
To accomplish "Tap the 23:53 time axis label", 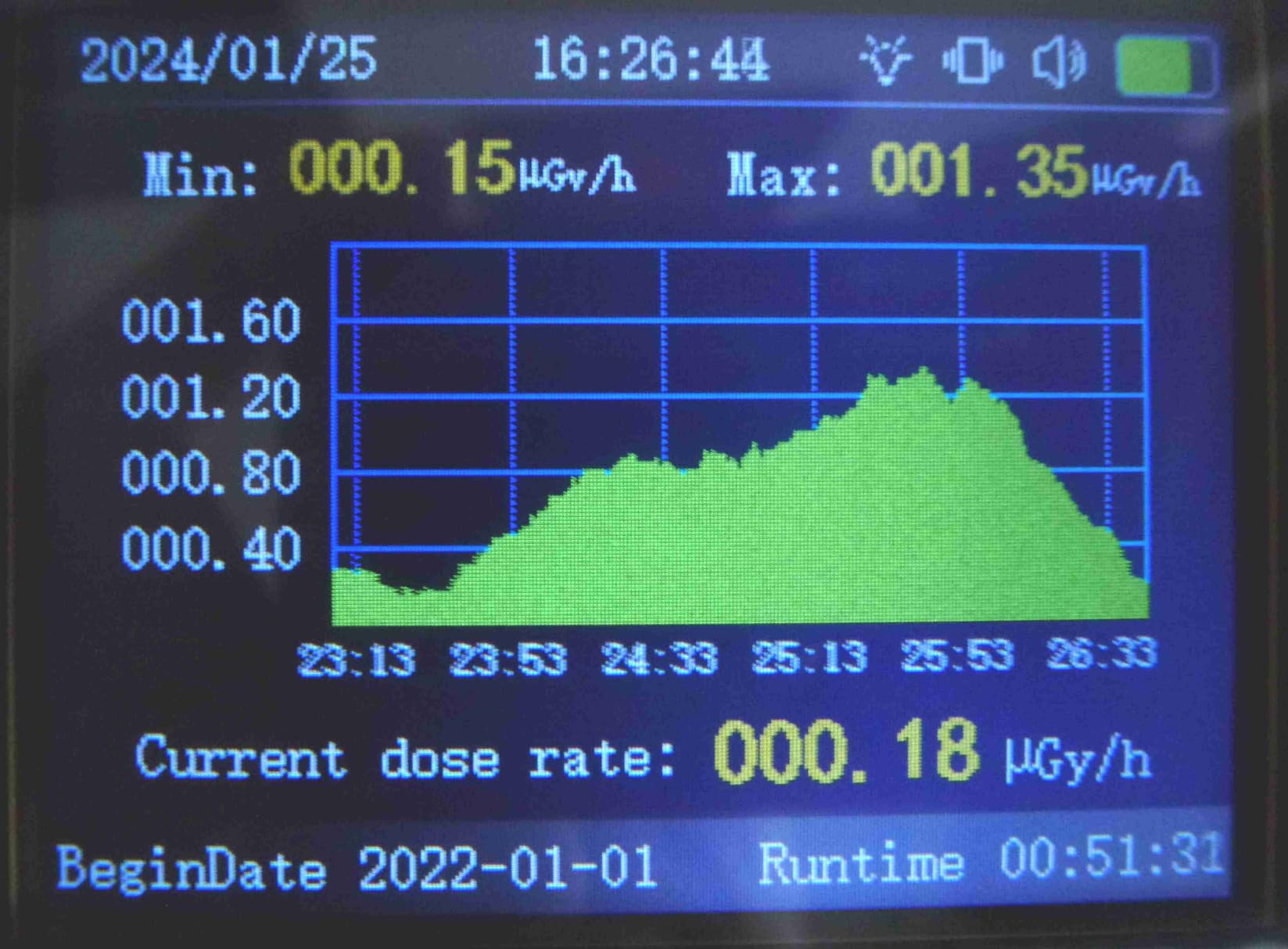I will pos(508,660).
